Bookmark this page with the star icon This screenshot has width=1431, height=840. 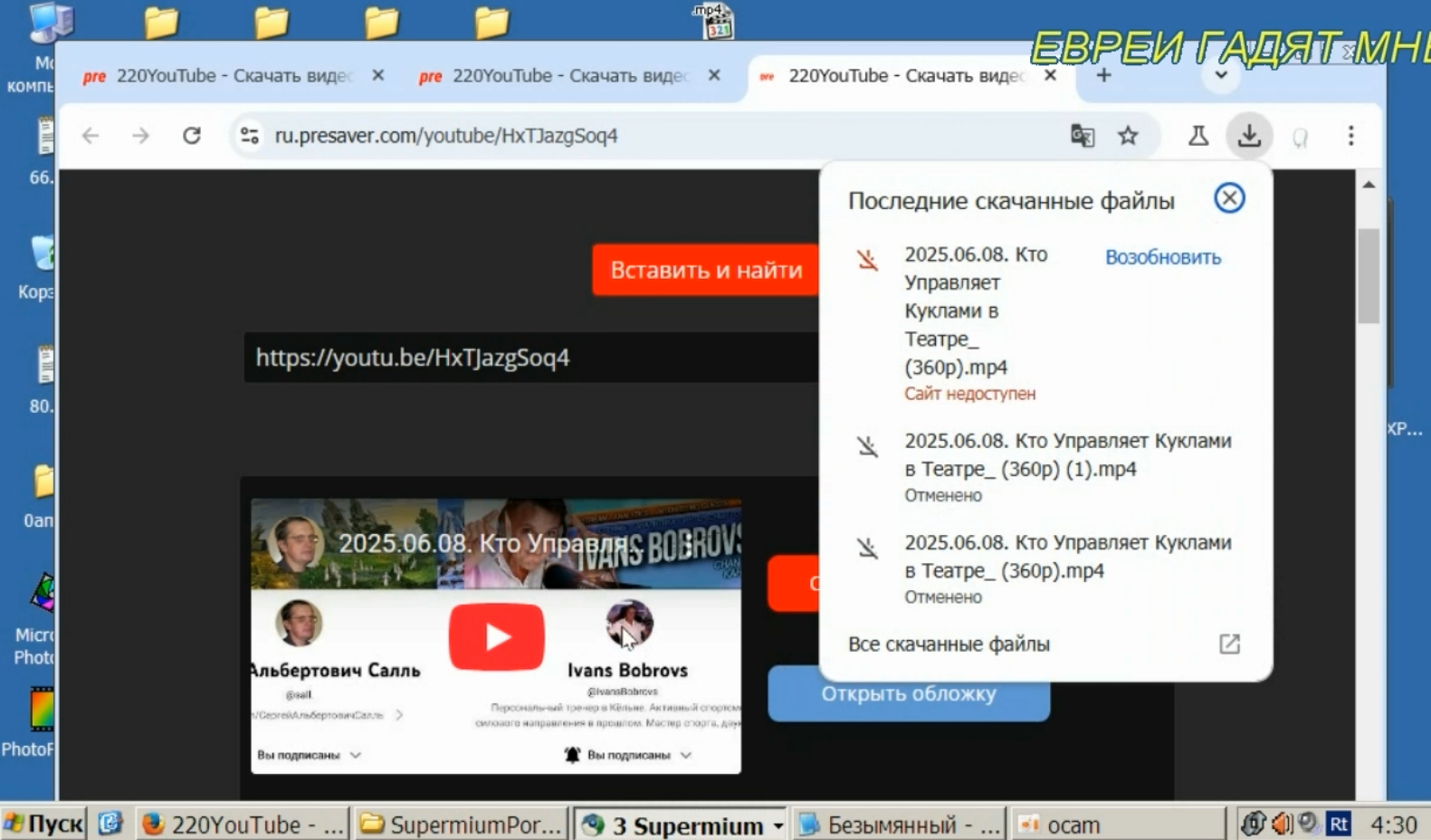point(1128,136)
